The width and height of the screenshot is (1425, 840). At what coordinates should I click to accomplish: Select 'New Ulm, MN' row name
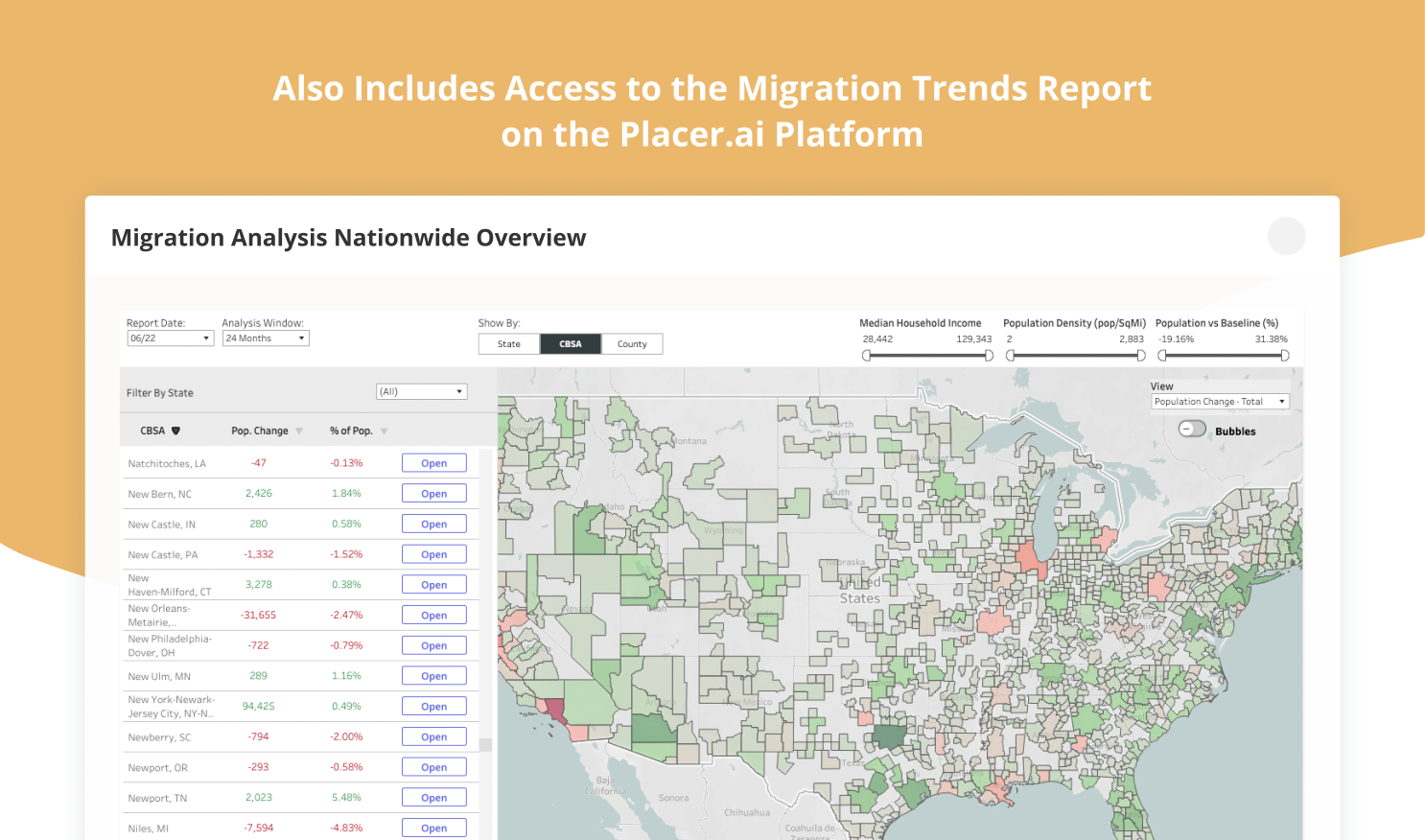coord(159,677)
